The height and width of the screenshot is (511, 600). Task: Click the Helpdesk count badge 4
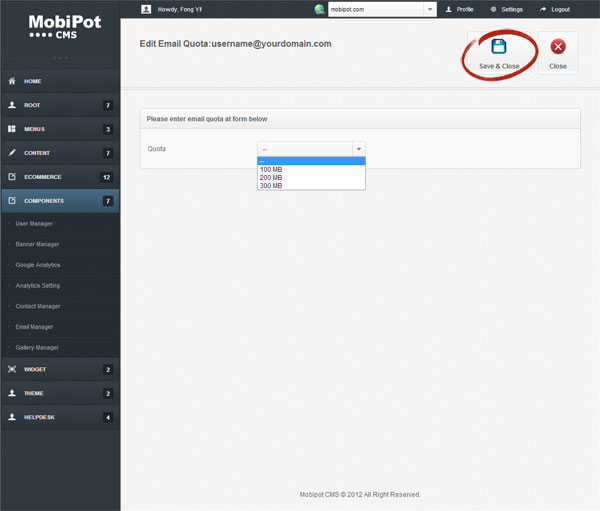108,417
